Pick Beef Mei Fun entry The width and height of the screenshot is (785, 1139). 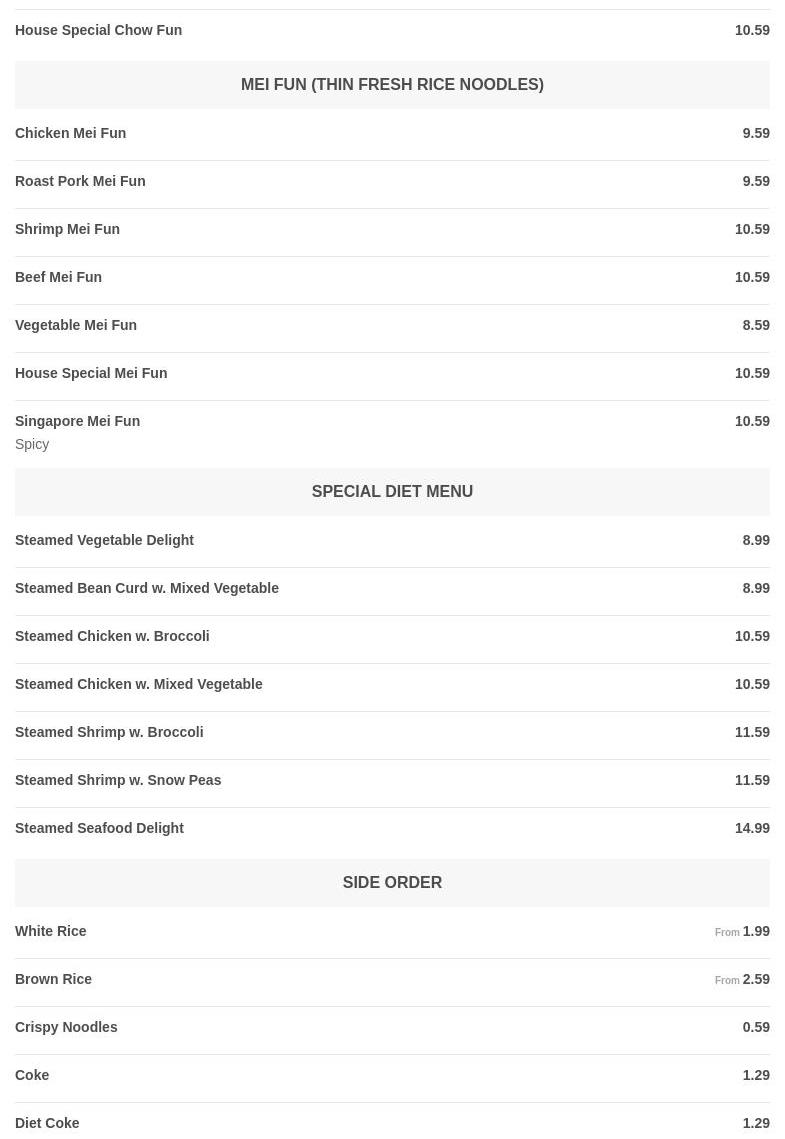tap(59, 277)
